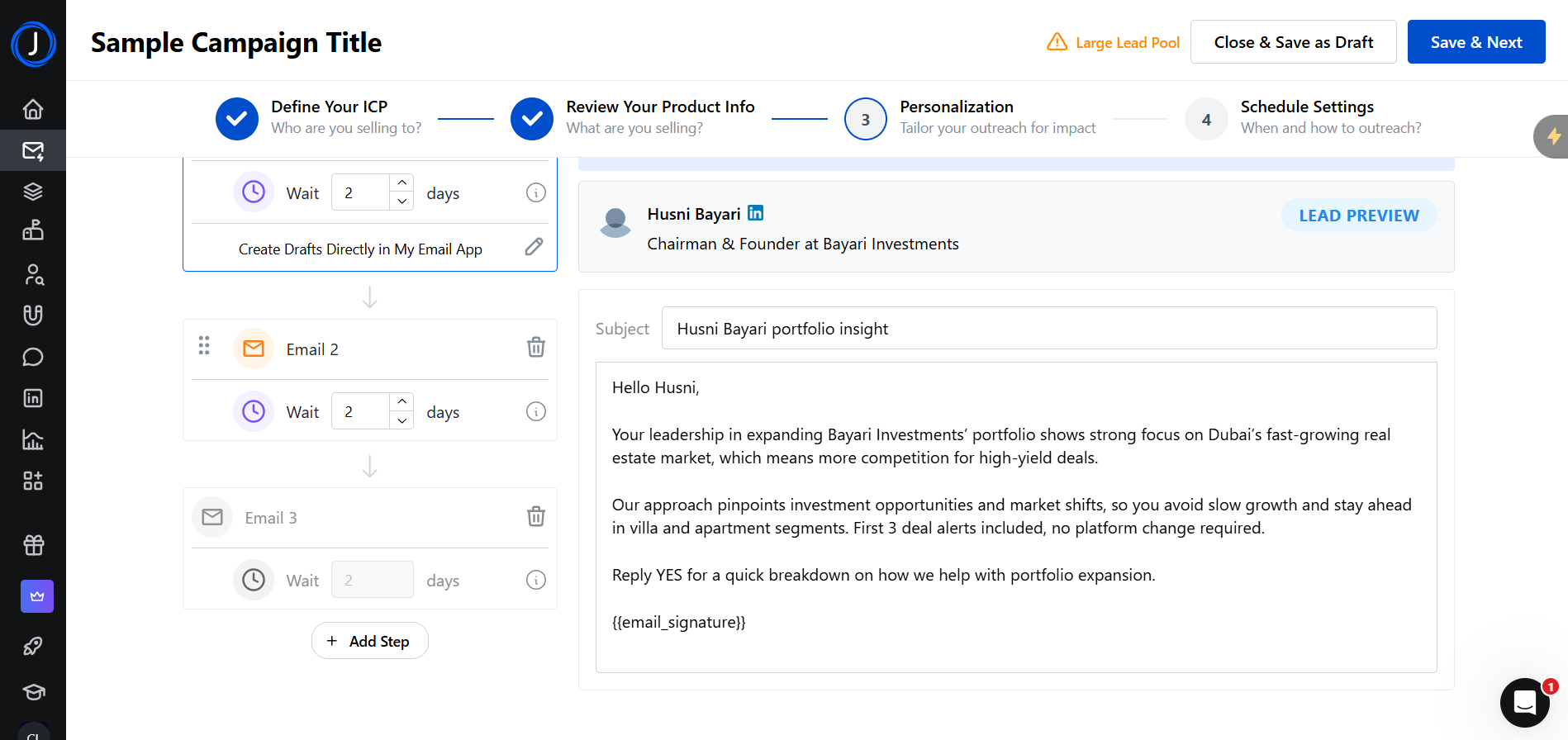Image resolution: width=1568 pixels, height=740 pixels.
Task: Open the analytics chart icon in sidebar
Action: coord(33,439)
